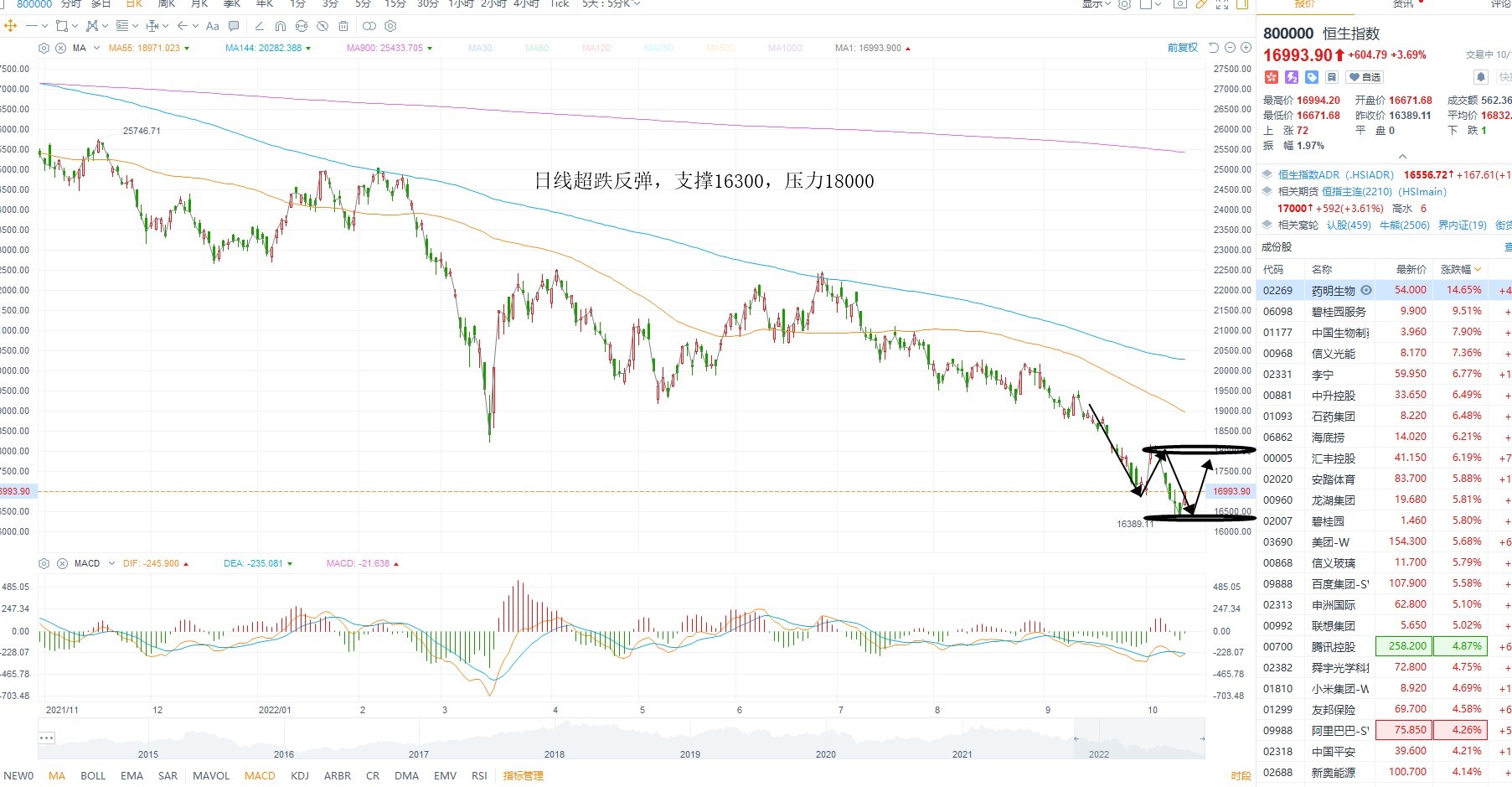The image size is (1512, 787).
Task: Open 认股(459) warrants link
Action: point(1349,225)
